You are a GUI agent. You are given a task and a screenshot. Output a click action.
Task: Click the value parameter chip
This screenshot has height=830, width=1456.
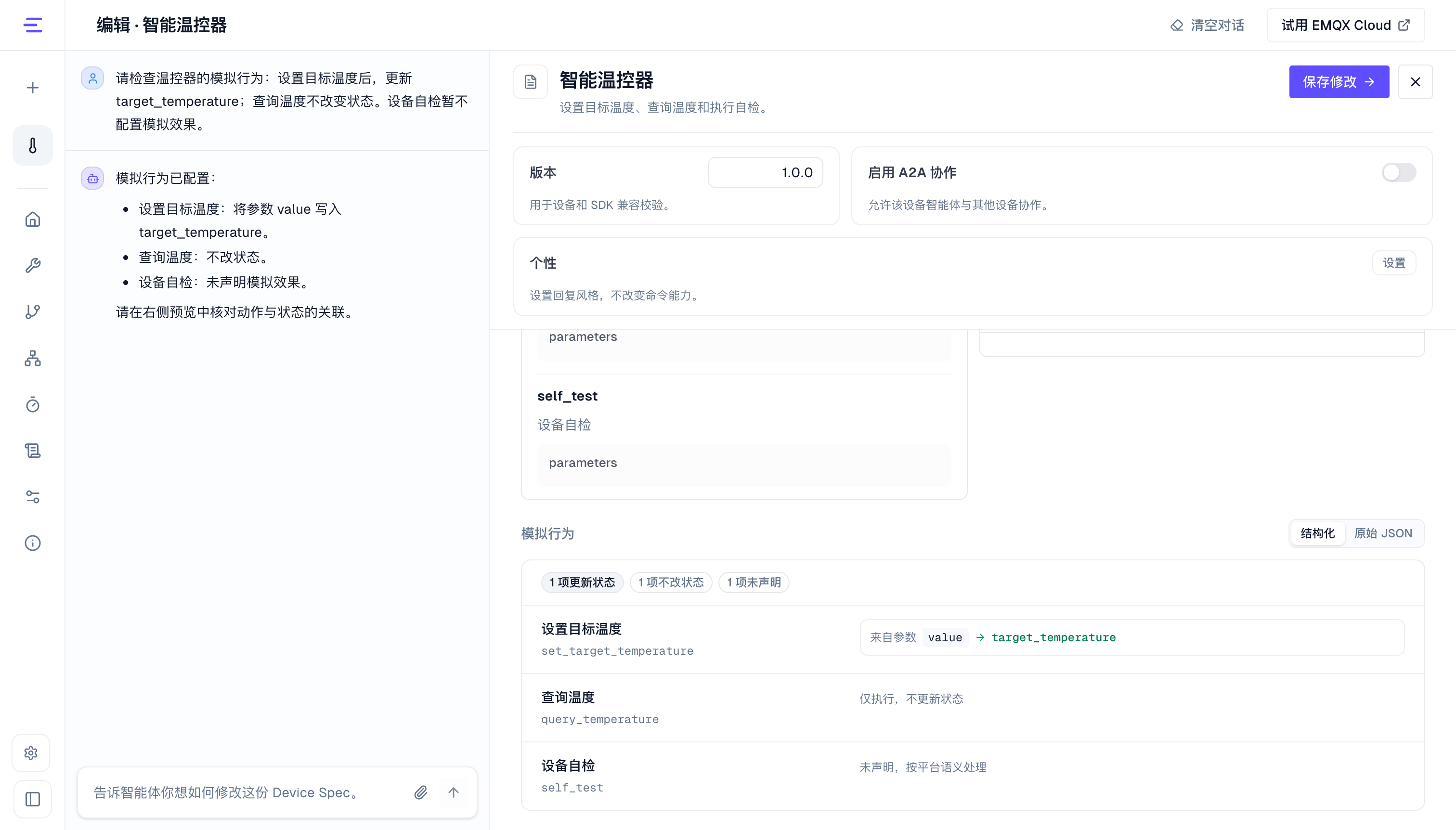945,637
